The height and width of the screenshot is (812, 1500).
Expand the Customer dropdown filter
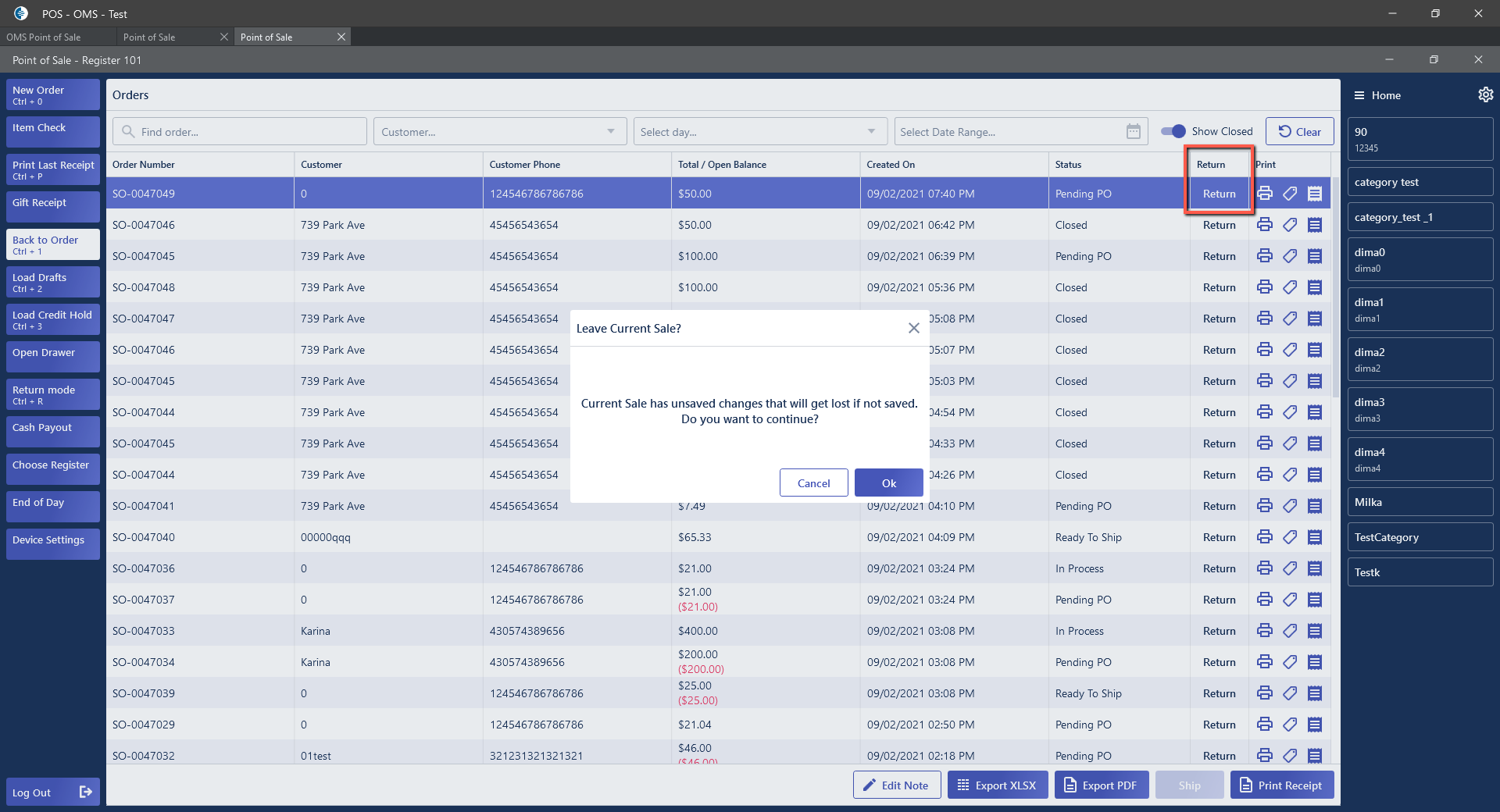(611, 132)
